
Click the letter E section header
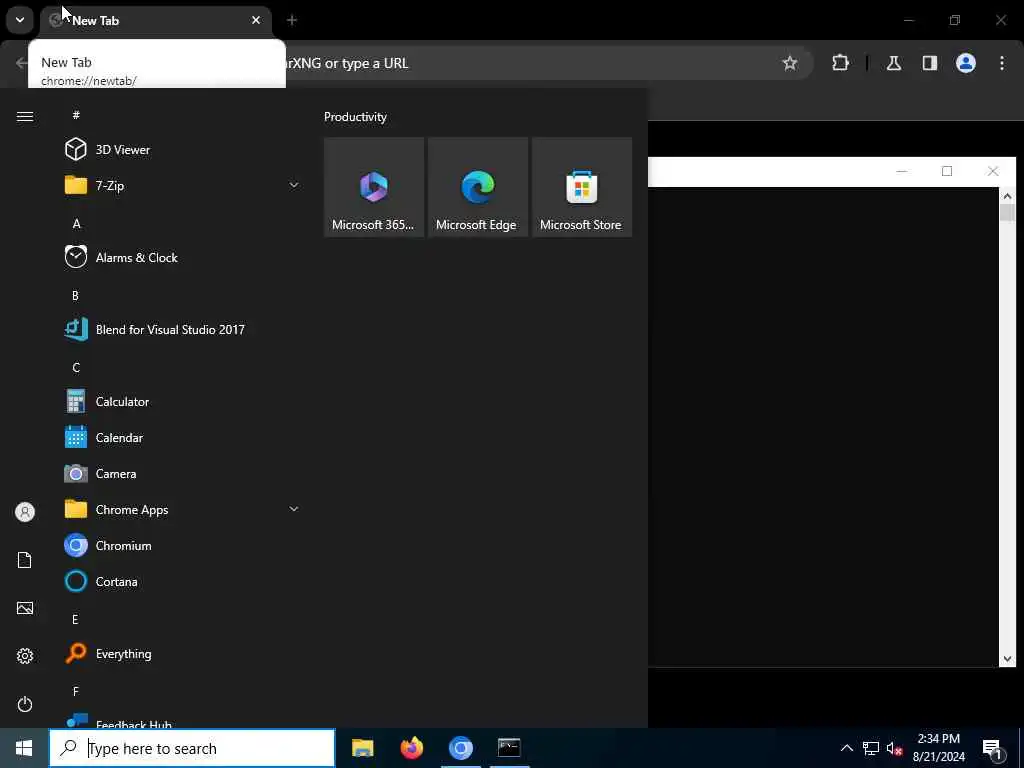[x=75, y=619]
